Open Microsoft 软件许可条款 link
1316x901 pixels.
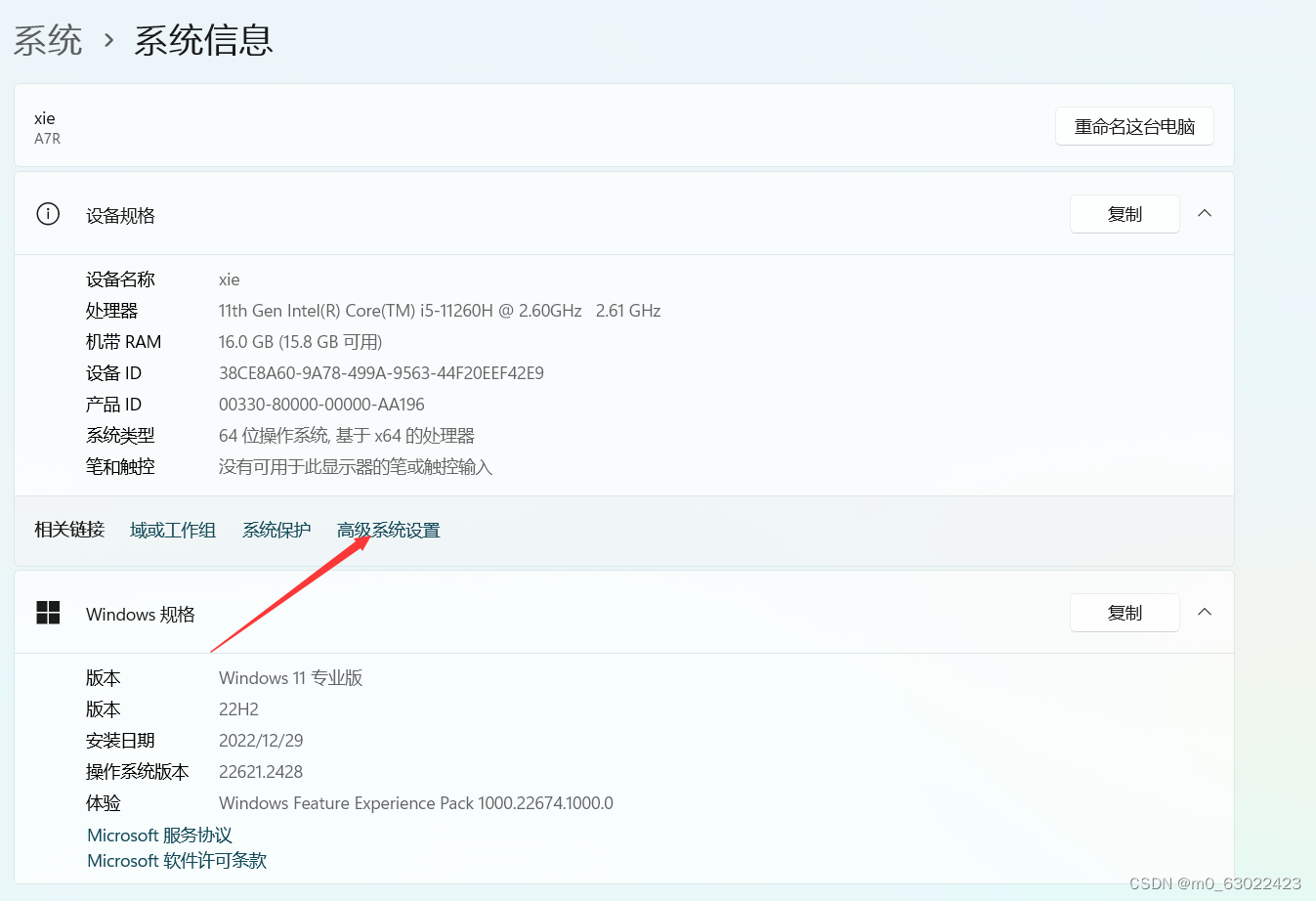[x=177, y=861]
